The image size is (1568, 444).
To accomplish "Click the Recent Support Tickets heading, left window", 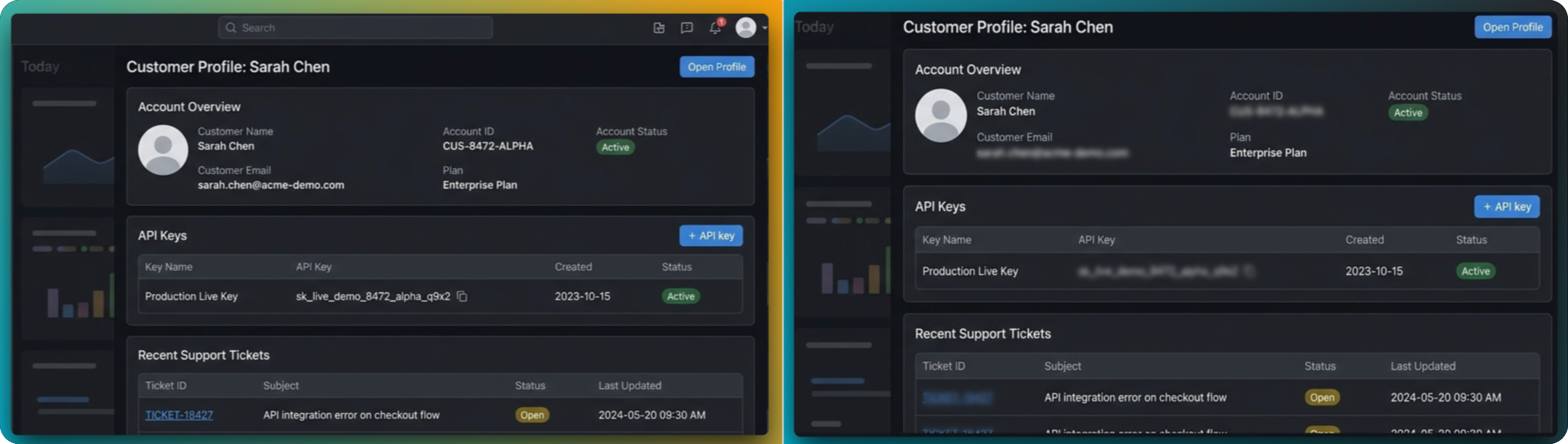I will pyautogui.click(x=203, y=355).
